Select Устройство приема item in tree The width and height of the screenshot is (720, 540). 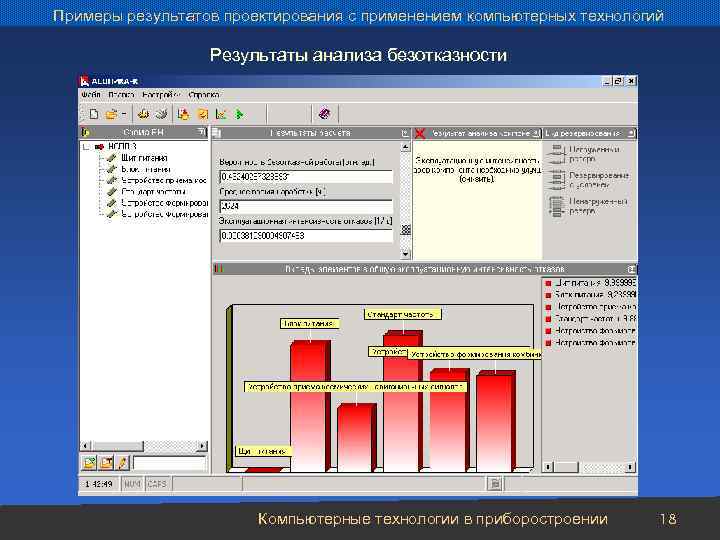[x=164, y=180]
